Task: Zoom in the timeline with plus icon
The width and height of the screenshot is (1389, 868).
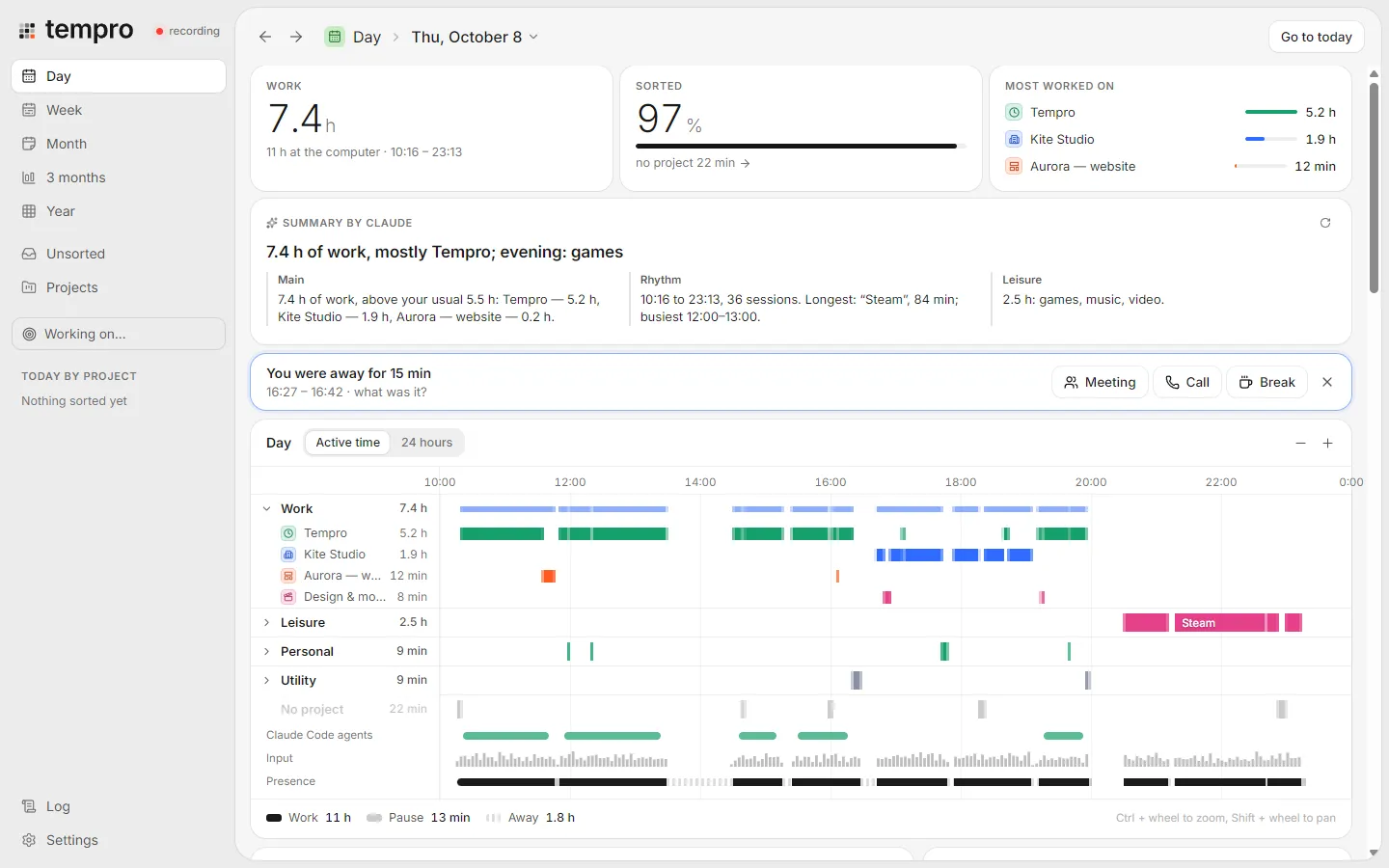Action: click(1327, 443)
